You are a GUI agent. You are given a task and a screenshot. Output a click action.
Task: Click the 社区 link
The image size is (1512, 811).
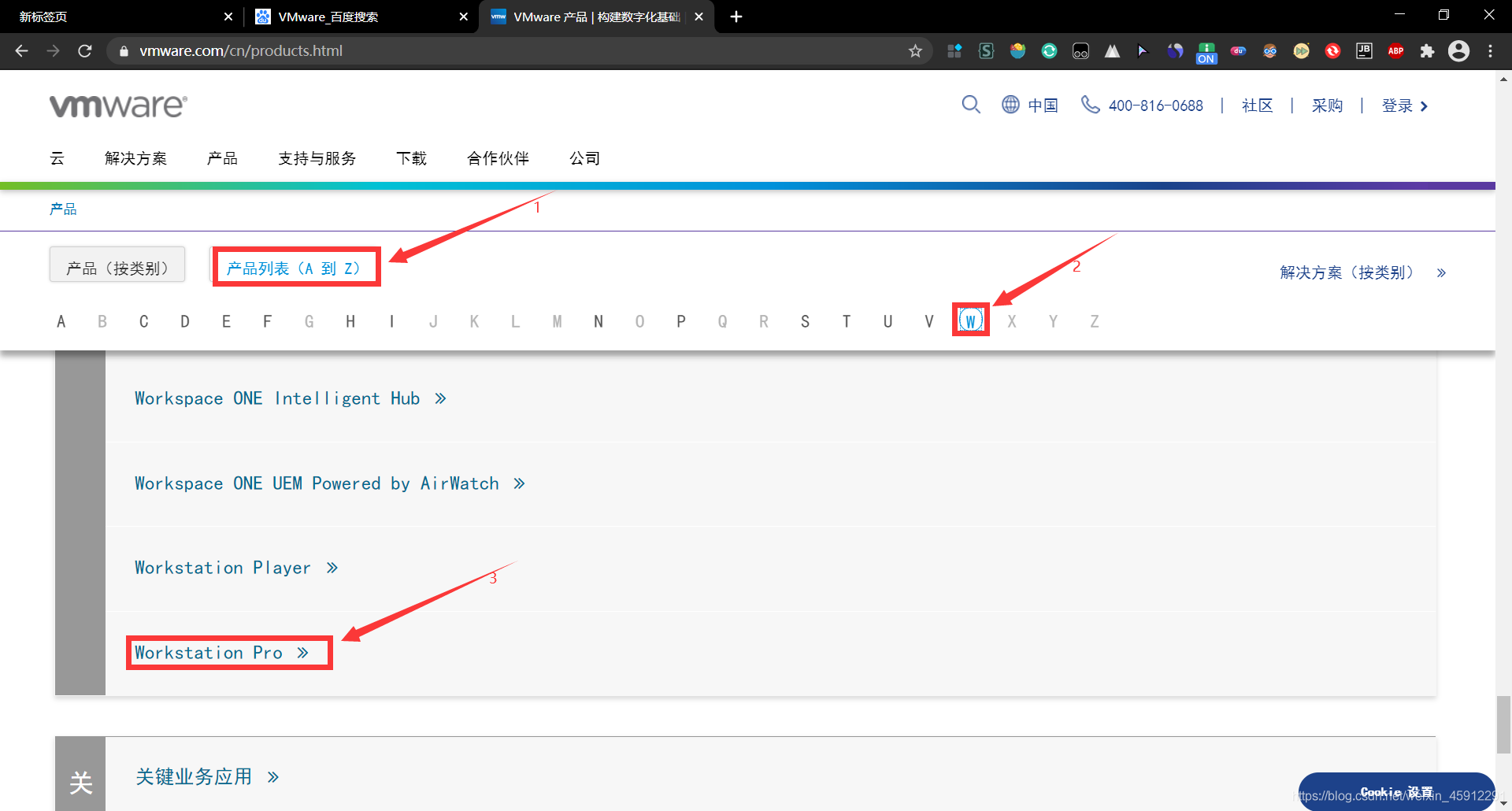pos(1257,106)
